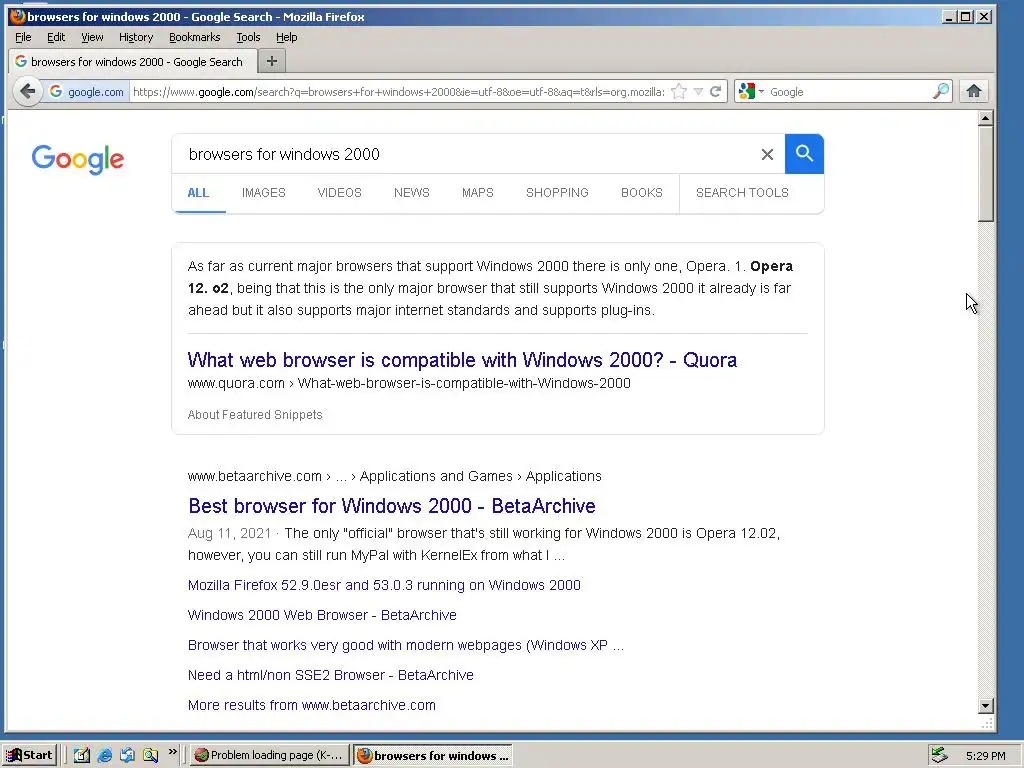Click the URL address bar field

[398, 91]
